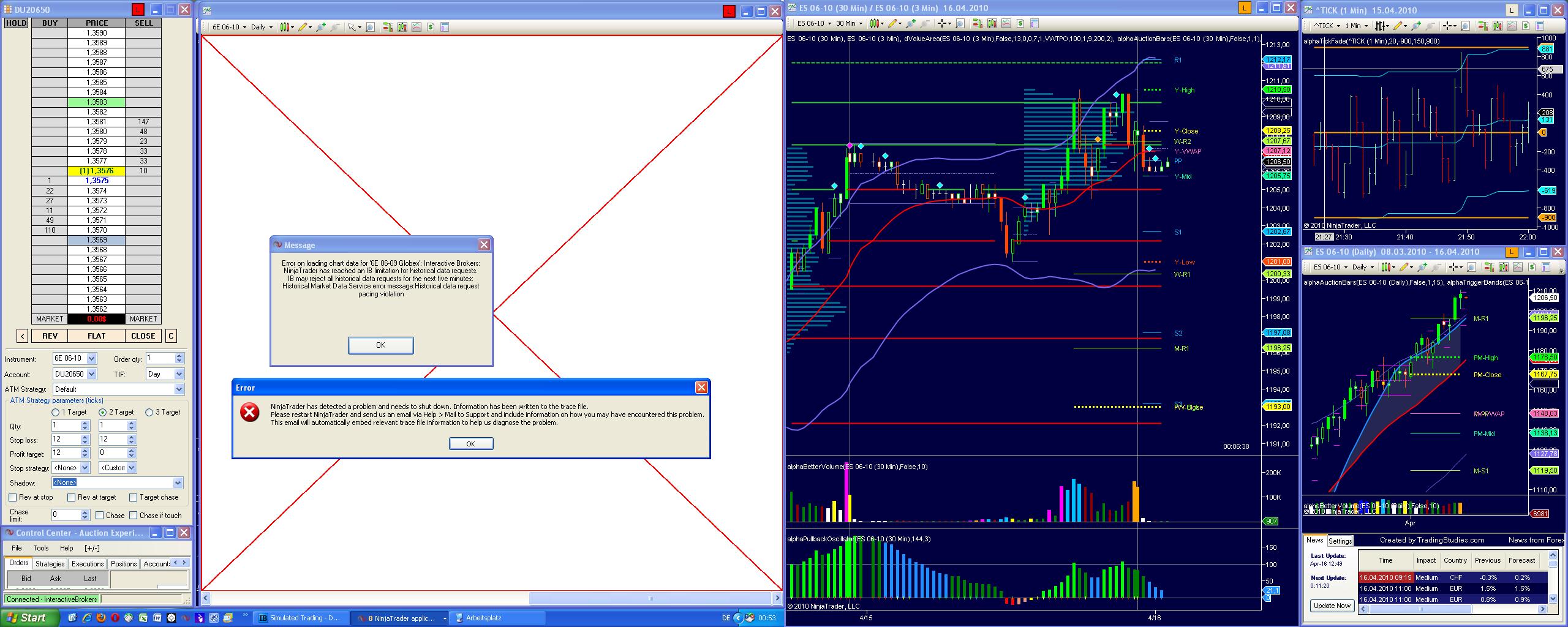Image resolution: width=1568 pixels, height=627 pixels.
Task: Select the 2 Target radio button
Action: pos(103,412)
